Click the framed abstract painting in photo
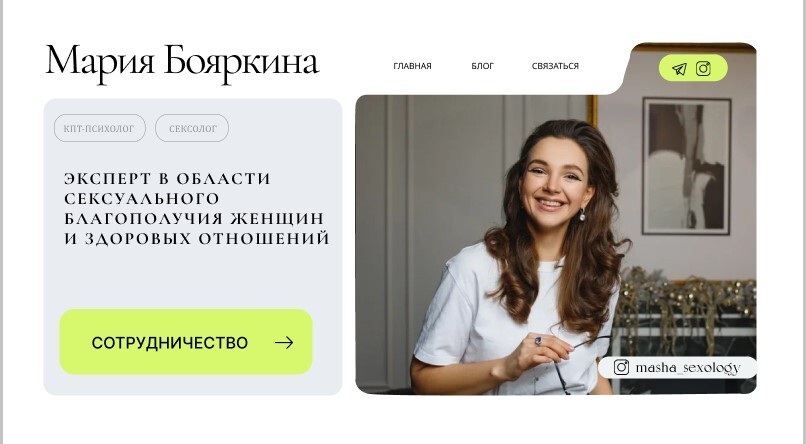This screenshot has height=444, width=806. [686, 166]
